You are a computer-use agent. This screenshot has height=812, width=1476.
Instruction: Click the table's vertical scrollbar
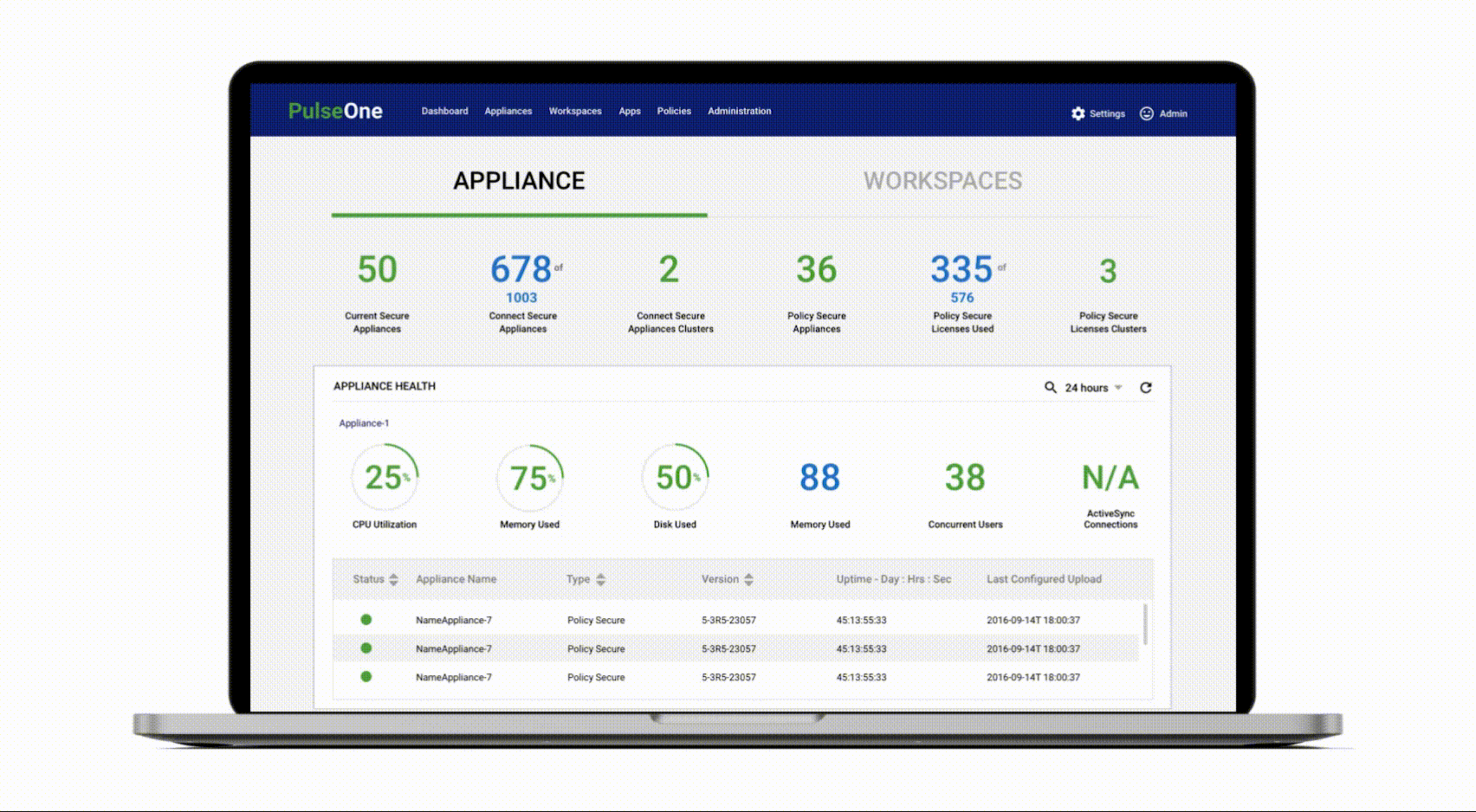point(1145,624)
